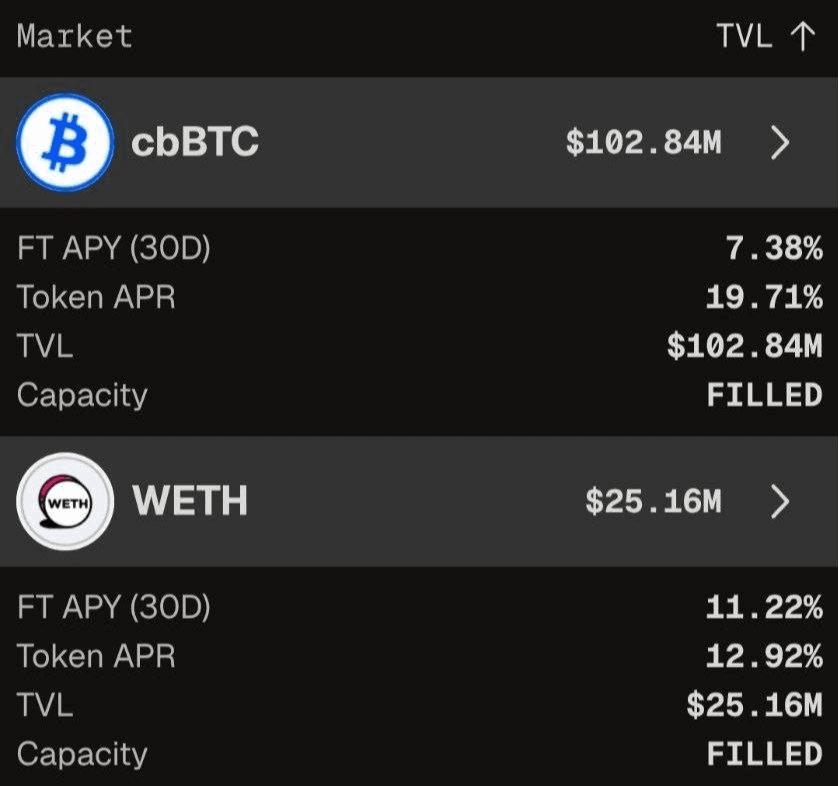This screenshot has height=786, width=838.
Task: Click cbBTC FT APY (30D) label
Action: [114, 249]
